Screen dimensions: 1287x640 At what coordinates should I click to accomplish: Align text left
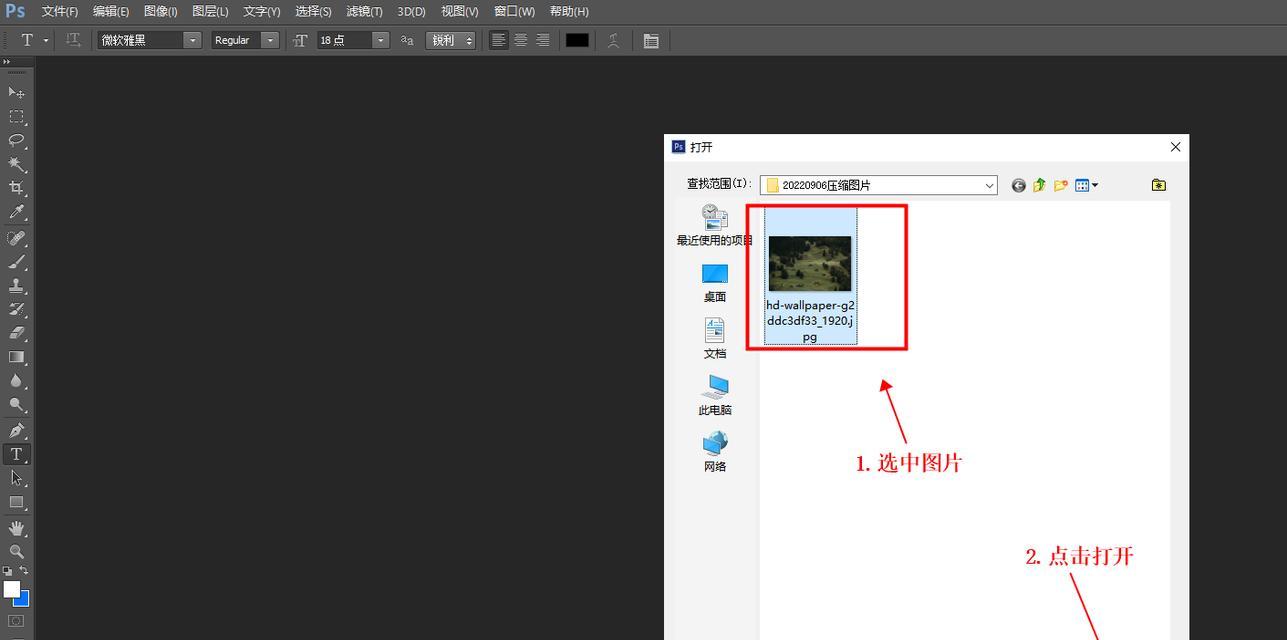(x=499, y=40)
